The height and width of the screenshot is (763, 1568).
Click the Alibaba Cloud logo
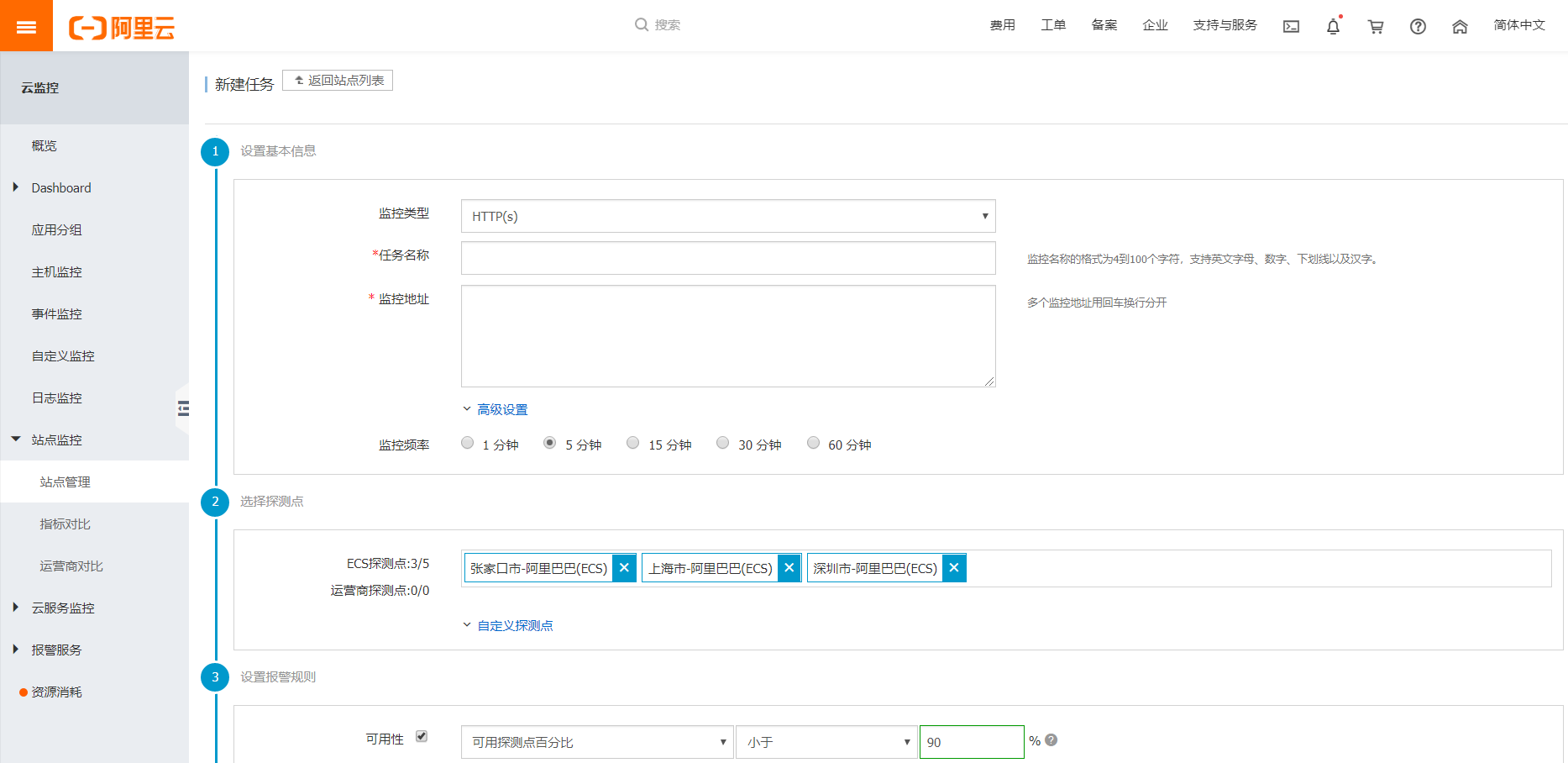click(122, 28)
